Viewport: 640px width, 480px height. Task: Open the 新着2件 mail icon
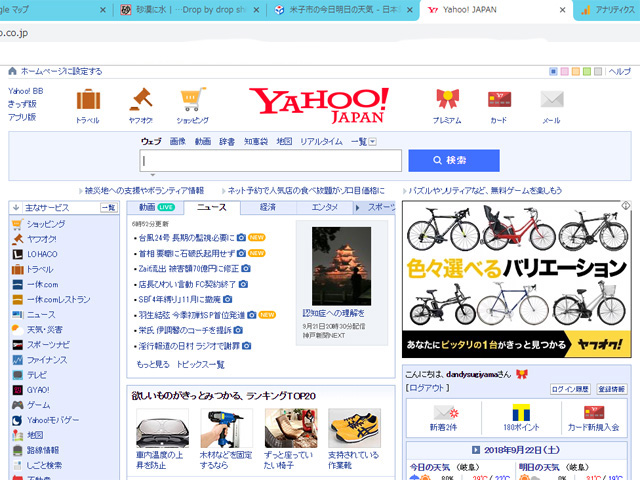point(444,413)
